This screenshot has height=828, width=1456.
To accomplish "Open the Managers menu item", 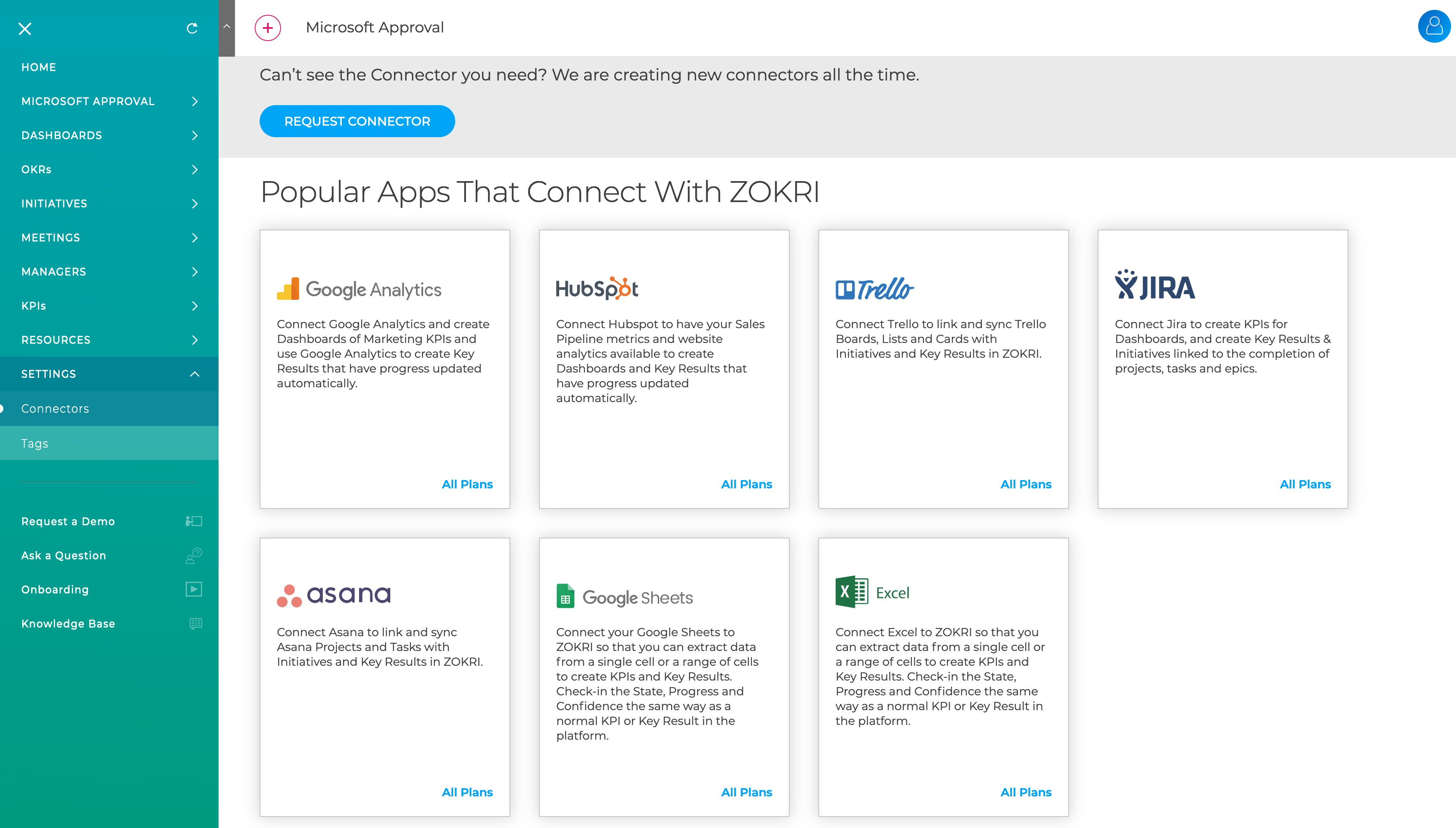I will point(109,272).
